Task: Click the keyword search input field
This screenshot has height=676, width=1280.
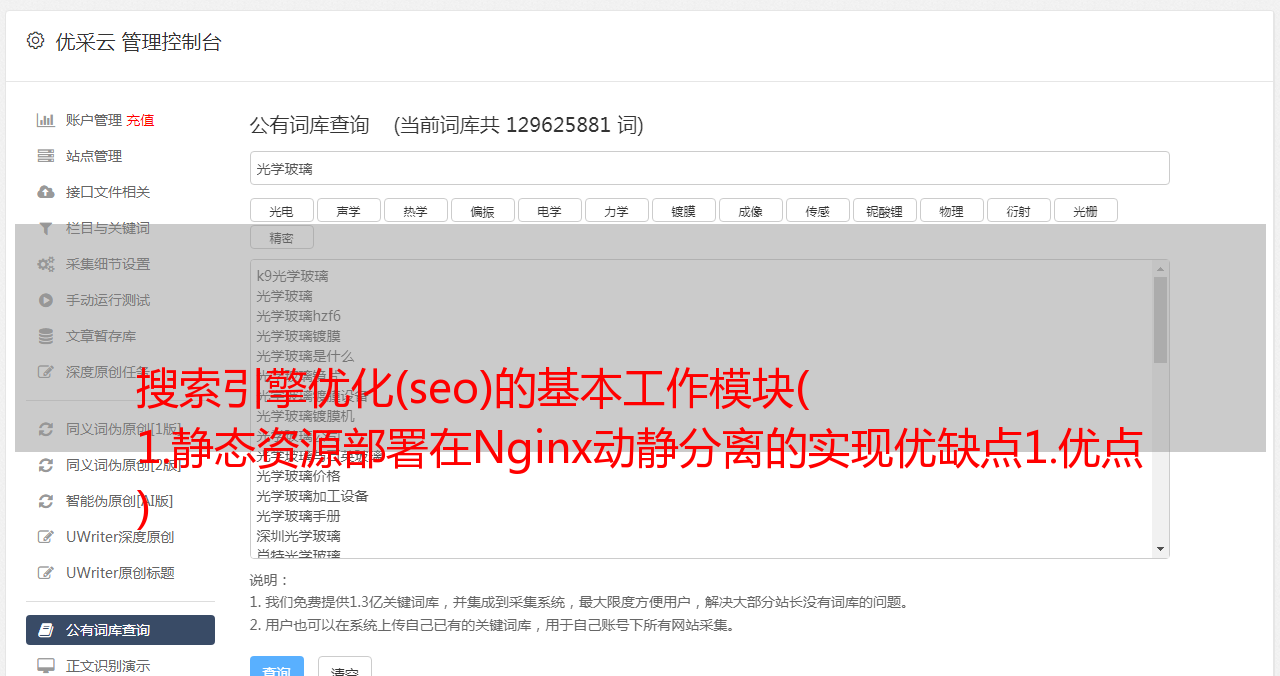Action: click(x=709, y=168)
